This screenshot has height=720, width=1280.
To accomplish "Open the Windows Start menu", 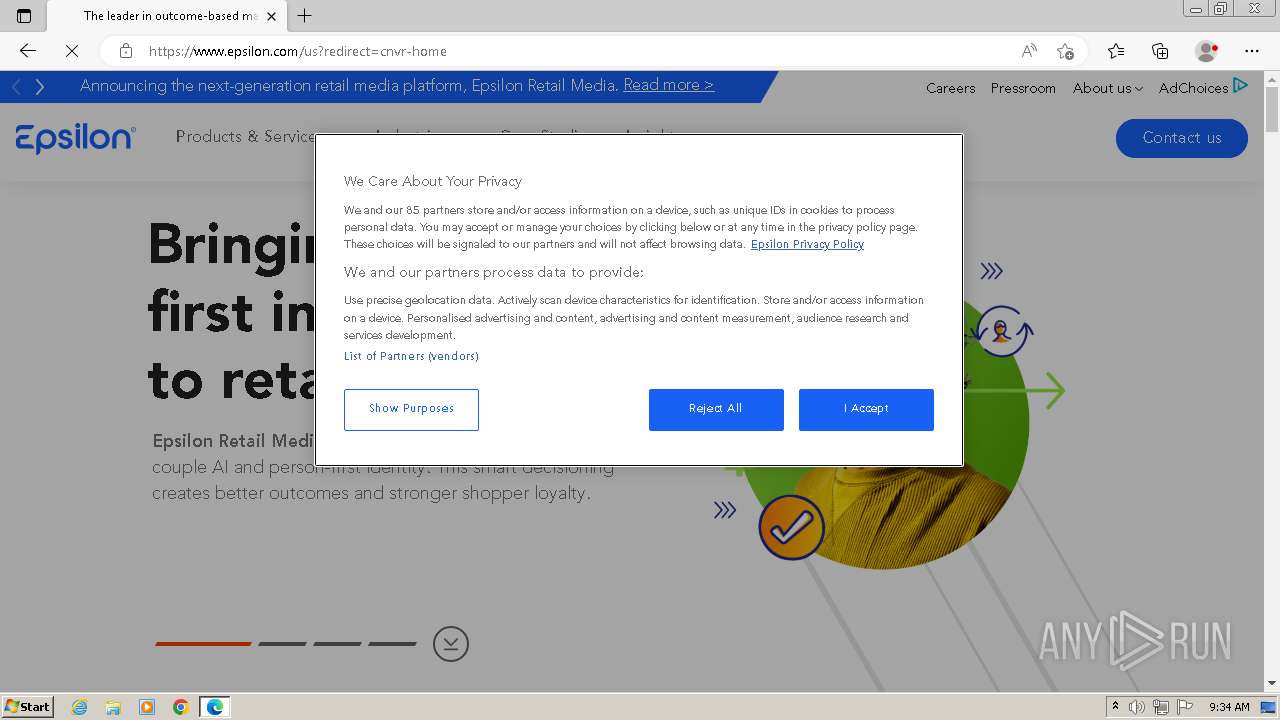I will (27, 706).
